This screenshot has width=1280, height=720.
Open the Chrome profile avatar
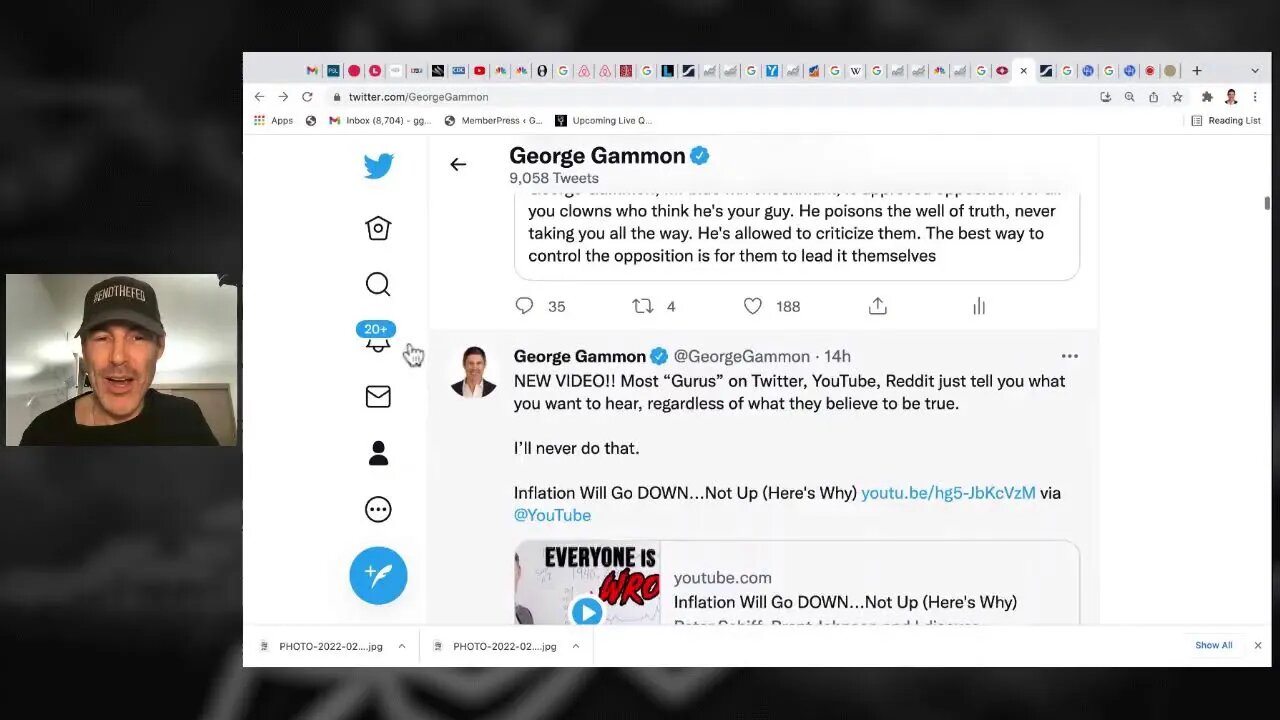1231,97
